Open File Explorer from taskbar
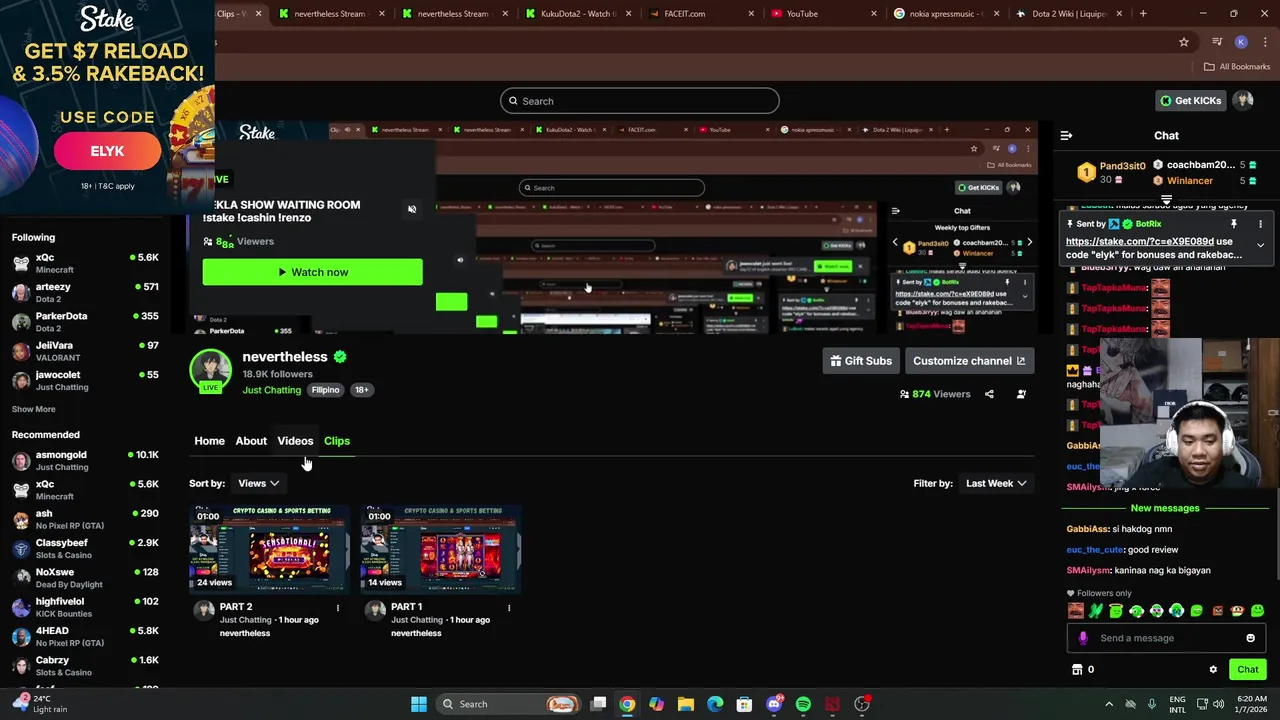Image resolution: width=1280 pixels, height=720 pixels. (685, 704)
